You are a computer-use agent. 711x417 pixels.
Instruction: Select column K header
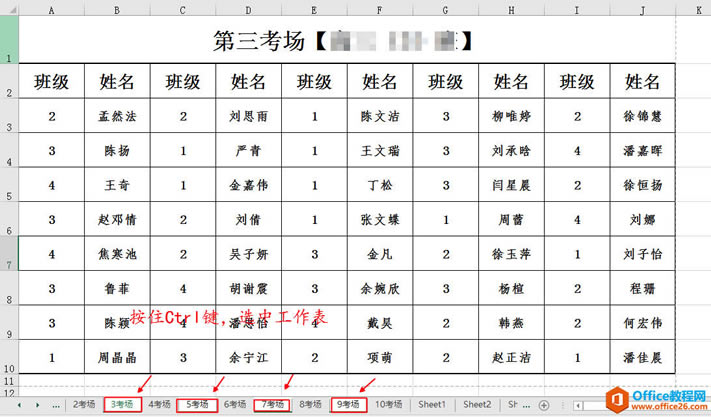coord(694,10)
